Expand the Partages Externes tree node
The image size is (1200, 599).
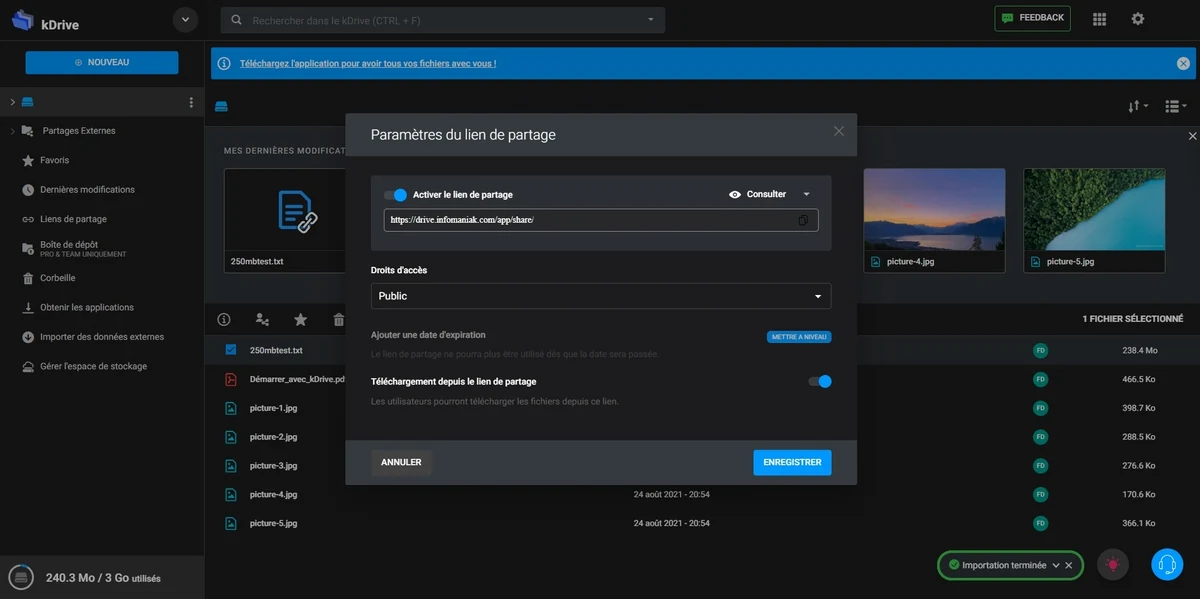click(x=12, y=131)
